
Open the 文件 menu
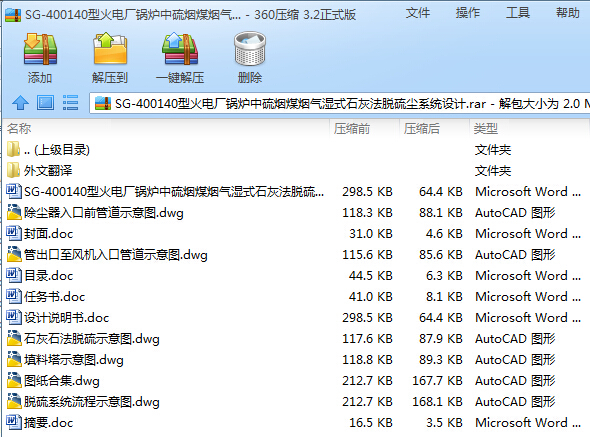tap(418, 13)
